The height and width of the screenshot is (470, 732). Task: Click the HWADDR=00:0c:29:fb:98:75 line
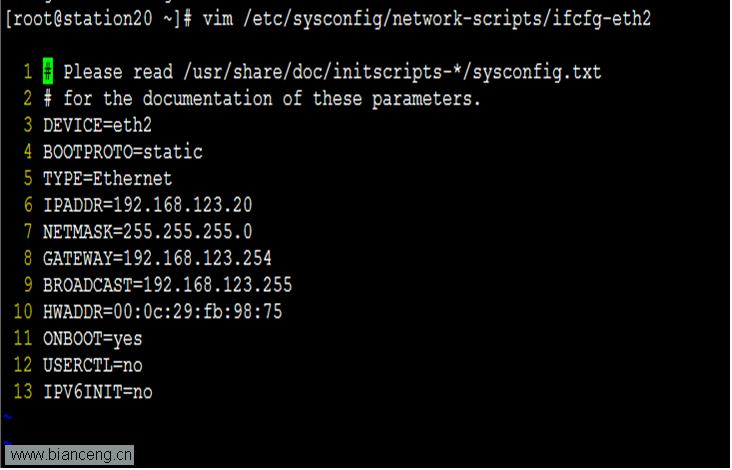point(162,312)
